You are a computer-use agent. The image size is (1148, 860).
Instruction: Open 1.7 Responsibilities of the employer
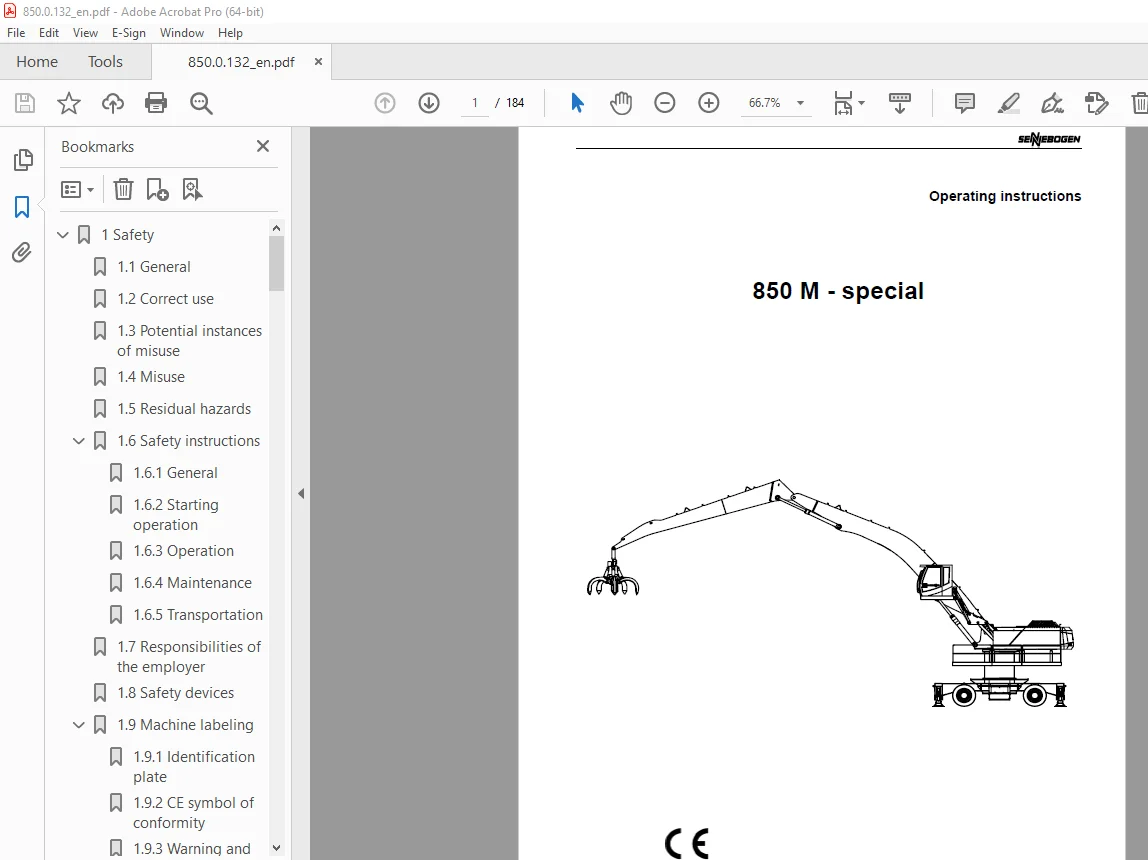coord(189,657)
